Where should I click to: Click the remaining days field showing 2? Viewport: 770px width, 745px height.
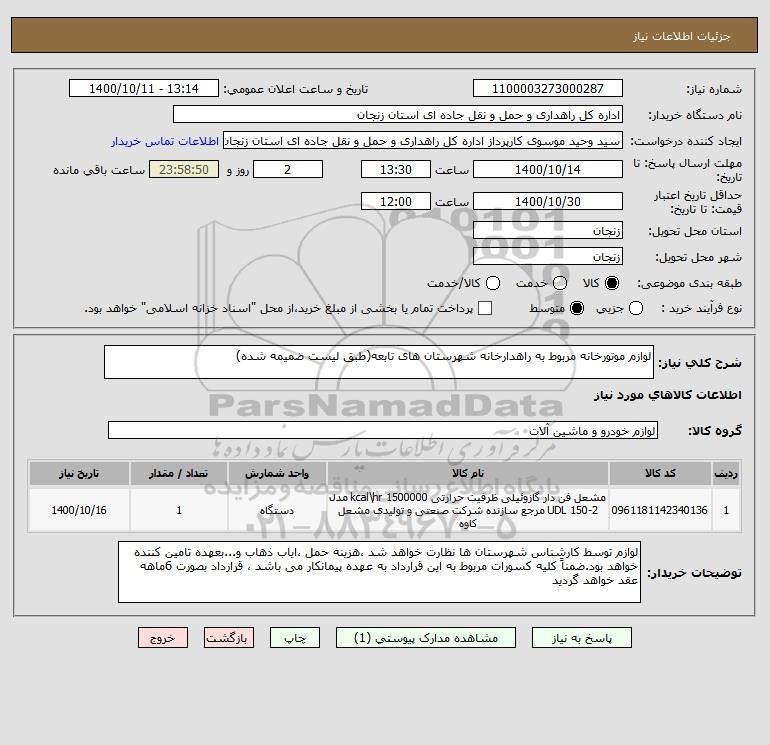pos(288,169)
